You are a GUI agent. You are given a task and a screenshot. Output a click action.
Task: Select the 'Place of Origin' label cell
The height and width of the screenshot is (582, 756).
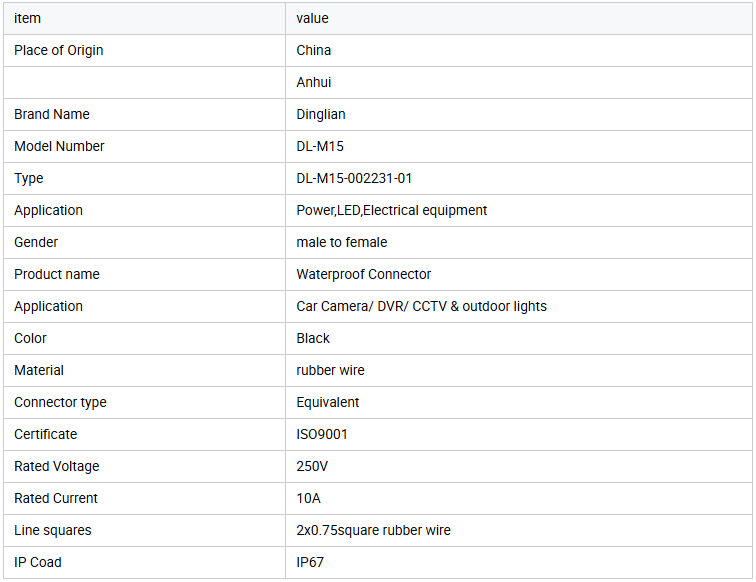59,50
